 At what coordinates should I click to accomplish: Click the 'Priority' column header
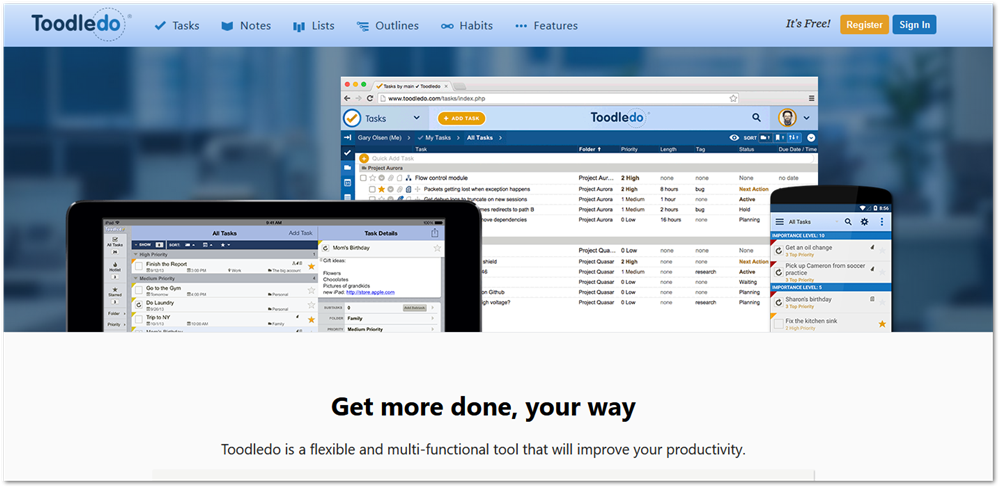[629, 149]
